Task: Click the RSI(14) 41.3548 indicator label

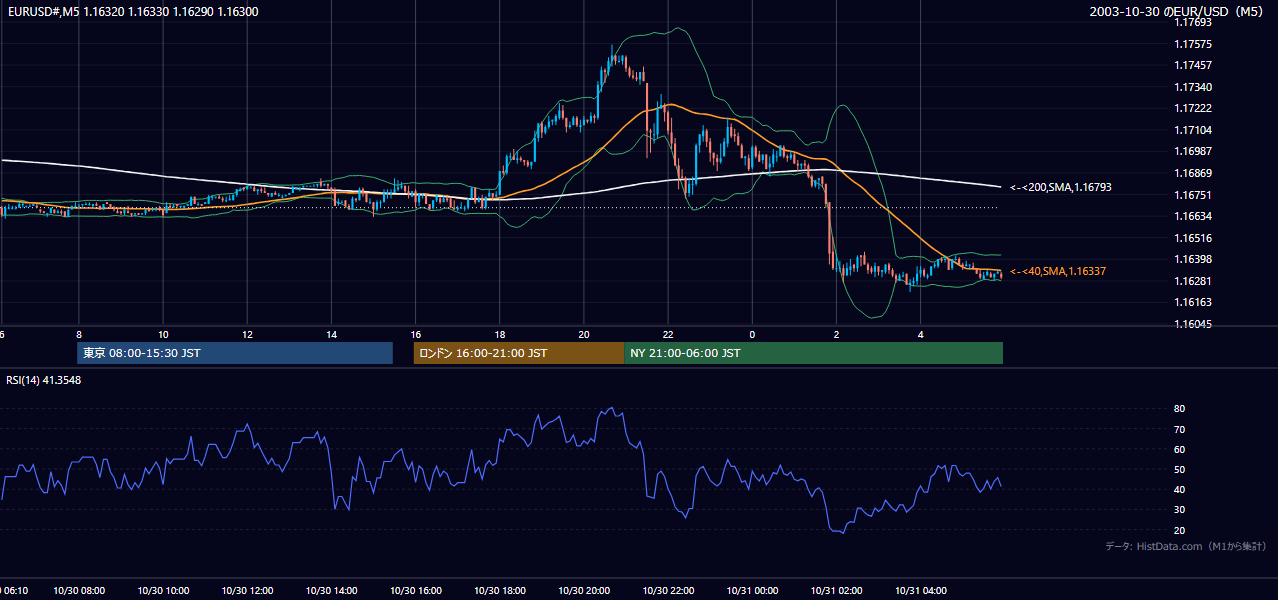Action: click(44, 380)
